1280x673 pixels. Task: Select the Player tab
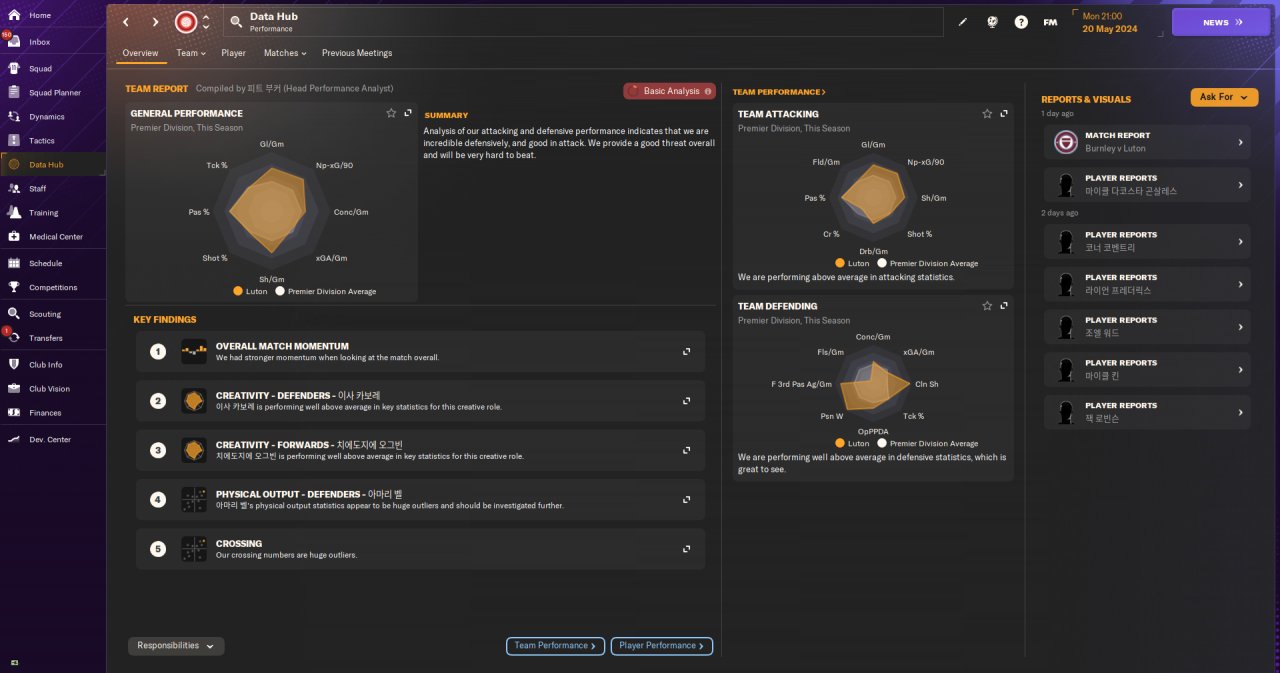tap(233, 53)
